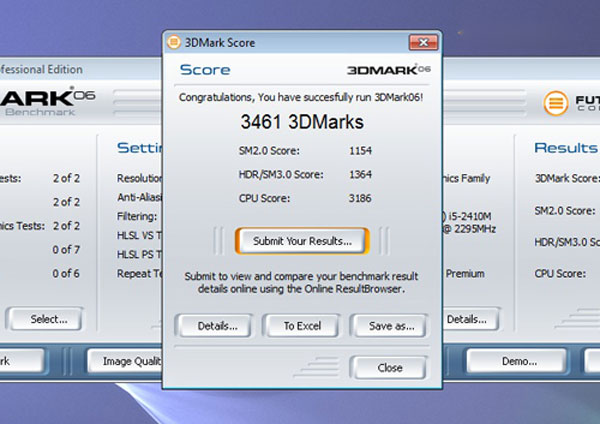600x424 pixels.
Task: Click the 3461 3DMarks score text
Action: click(x=302, y=122)
